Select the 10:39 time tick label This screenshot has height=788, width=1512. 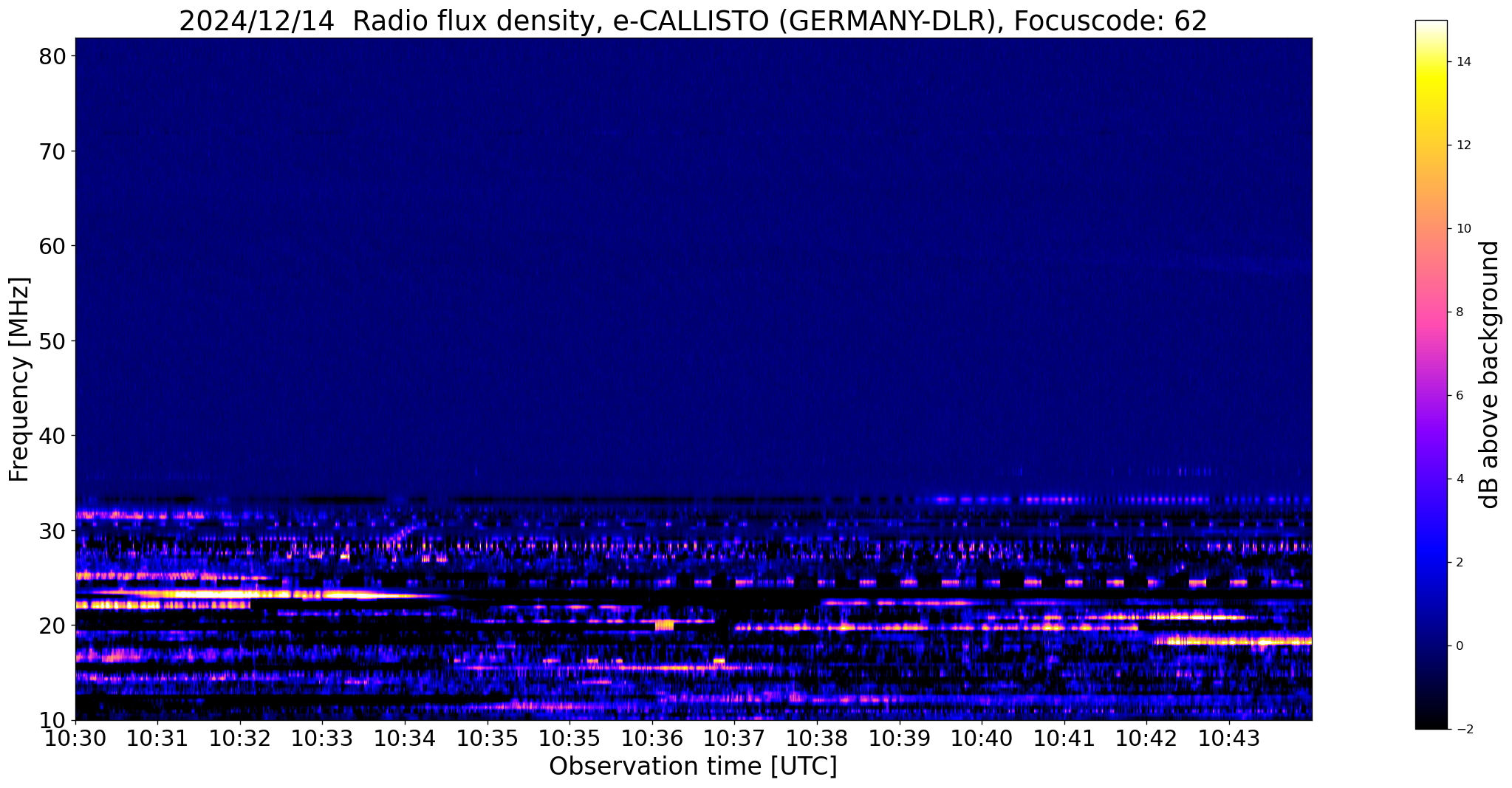899,739
